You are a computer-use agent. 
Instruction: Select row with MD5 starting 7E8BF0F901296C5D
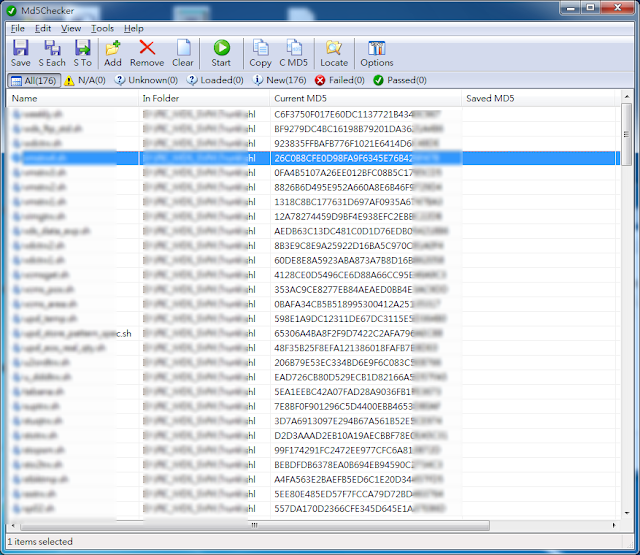pos(313,406)
